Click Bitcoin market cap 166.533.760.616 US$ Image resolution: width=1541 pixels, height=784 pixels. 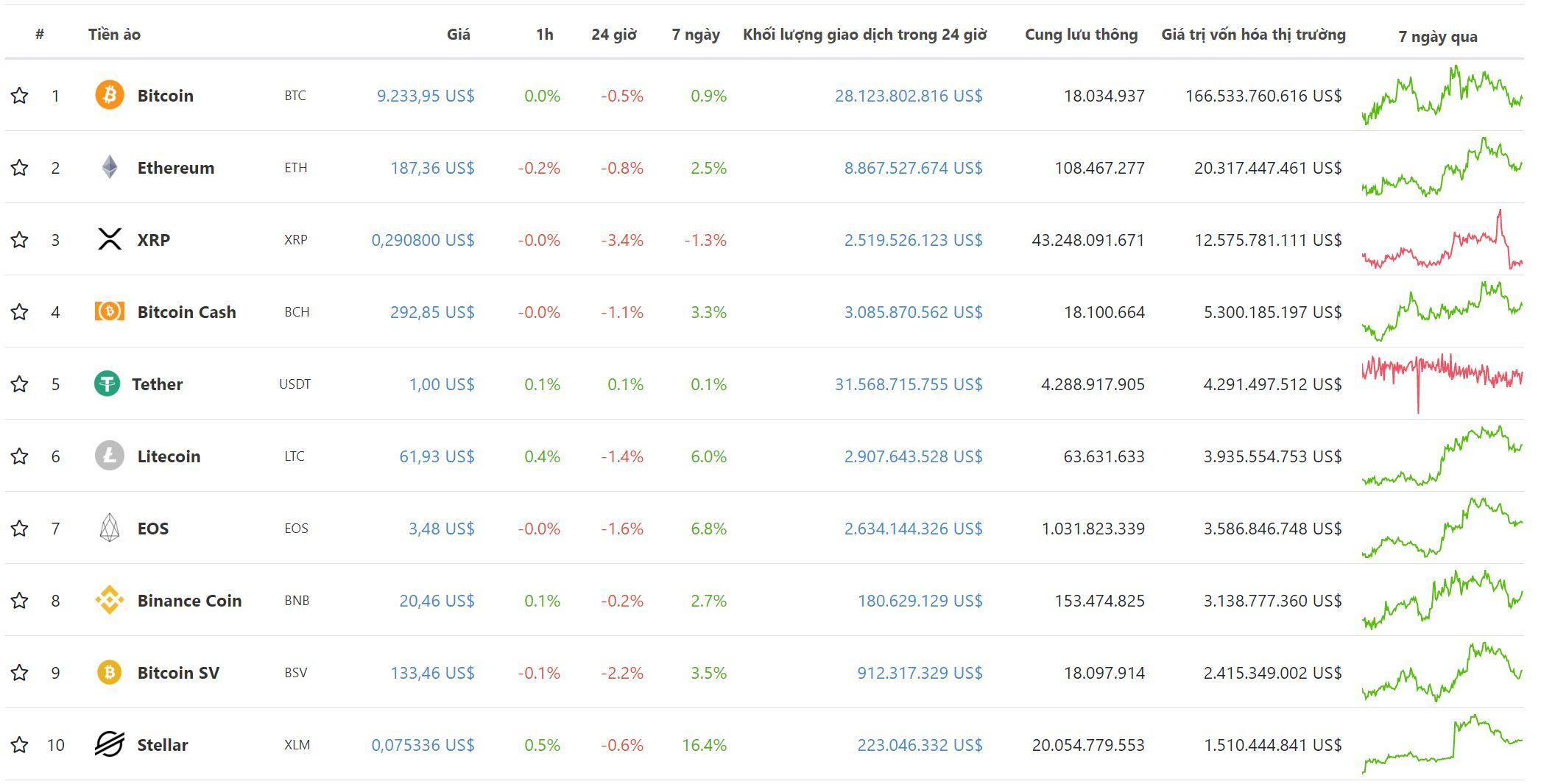point(1263,95)
